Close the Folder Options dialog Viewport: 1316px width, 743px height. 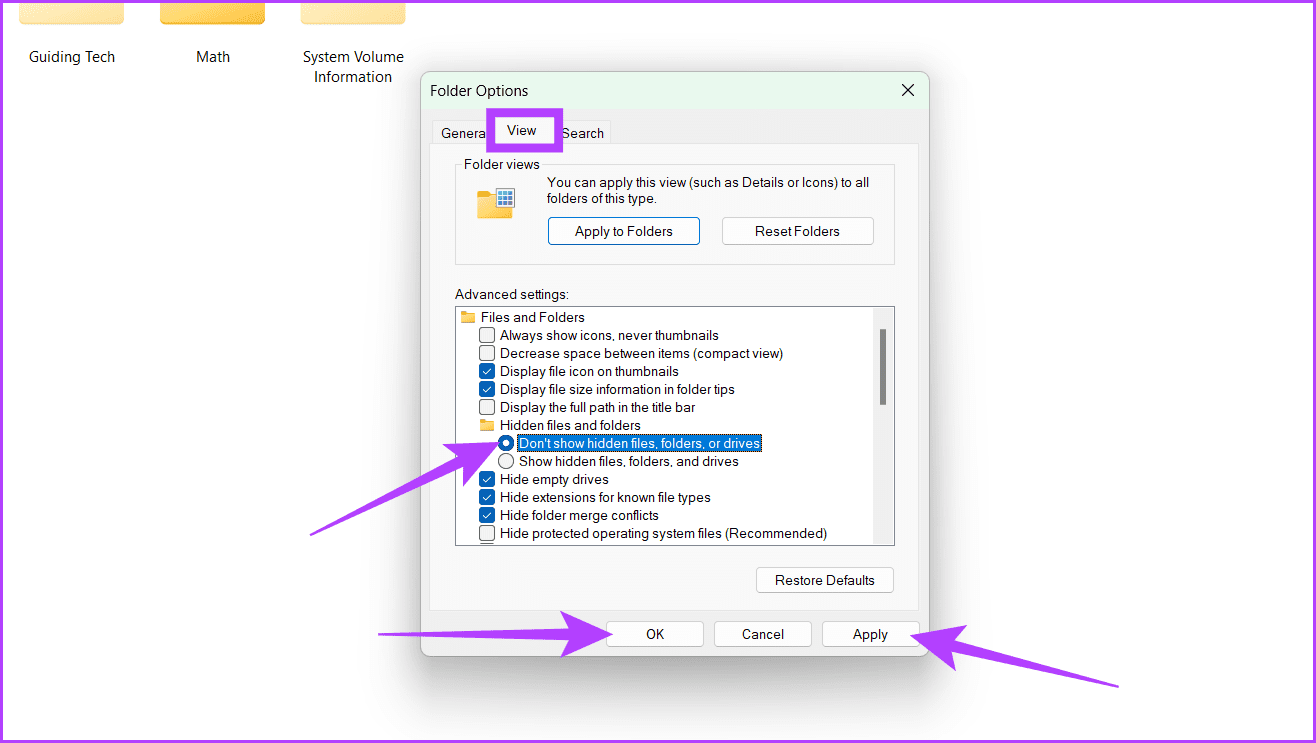coord(908,90)
